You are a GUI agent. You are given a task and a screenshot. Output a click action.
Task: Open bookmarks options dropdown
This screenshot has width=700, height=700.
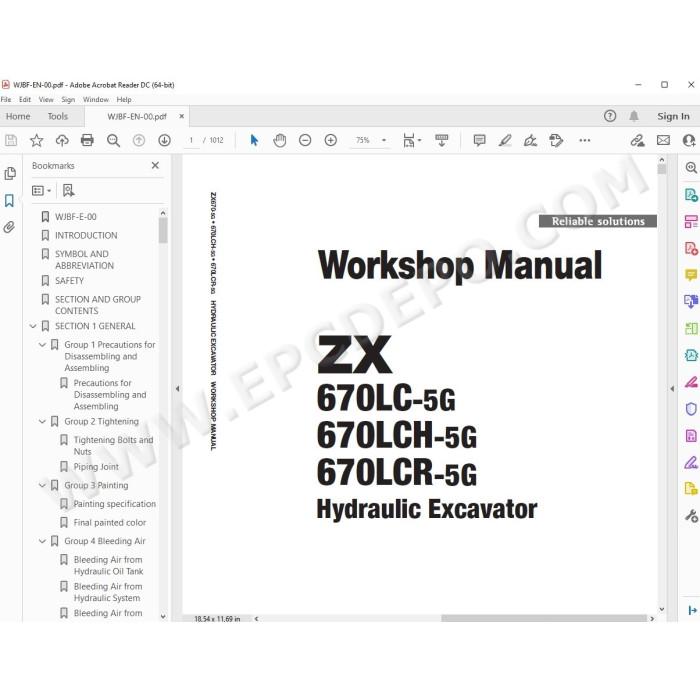pyautogui.click(x=42, y=191)
